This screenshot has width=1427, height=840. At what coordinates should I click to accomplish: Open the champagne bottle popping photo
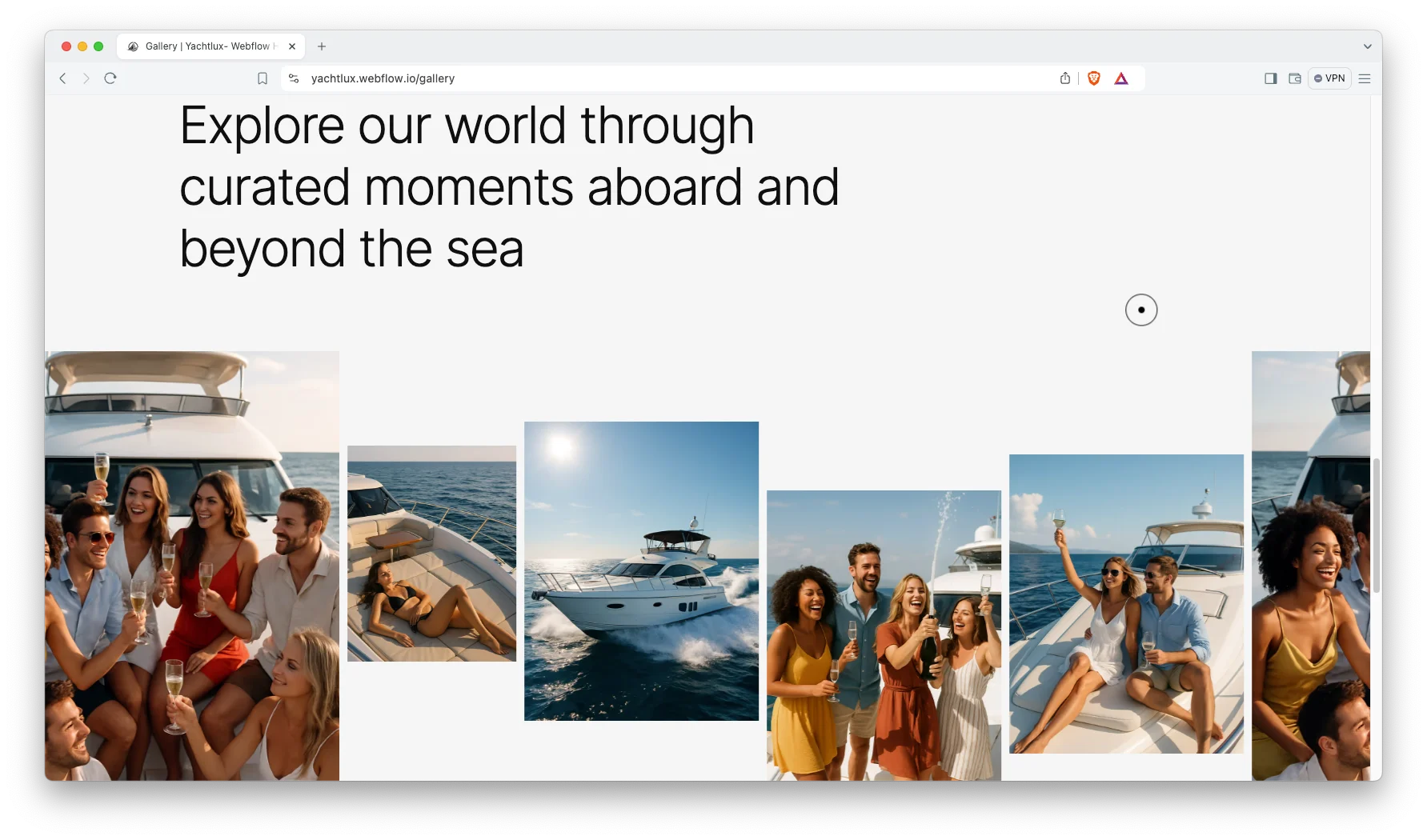884,634
